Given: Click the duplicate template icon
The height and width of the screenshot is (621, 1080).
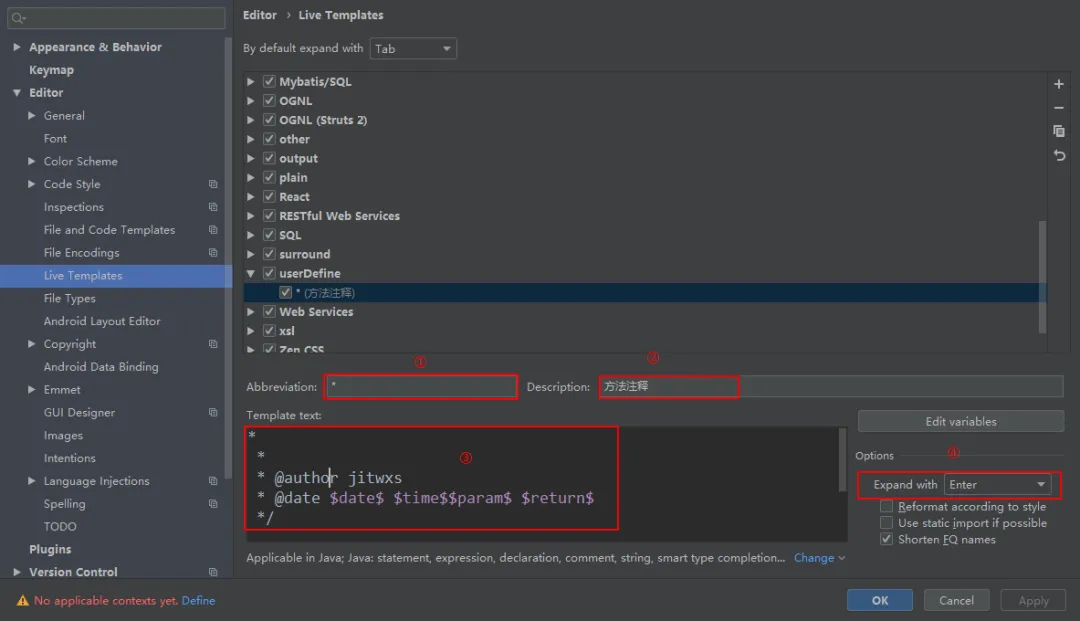Looking at the screenshot, I should coord(1059,131).
